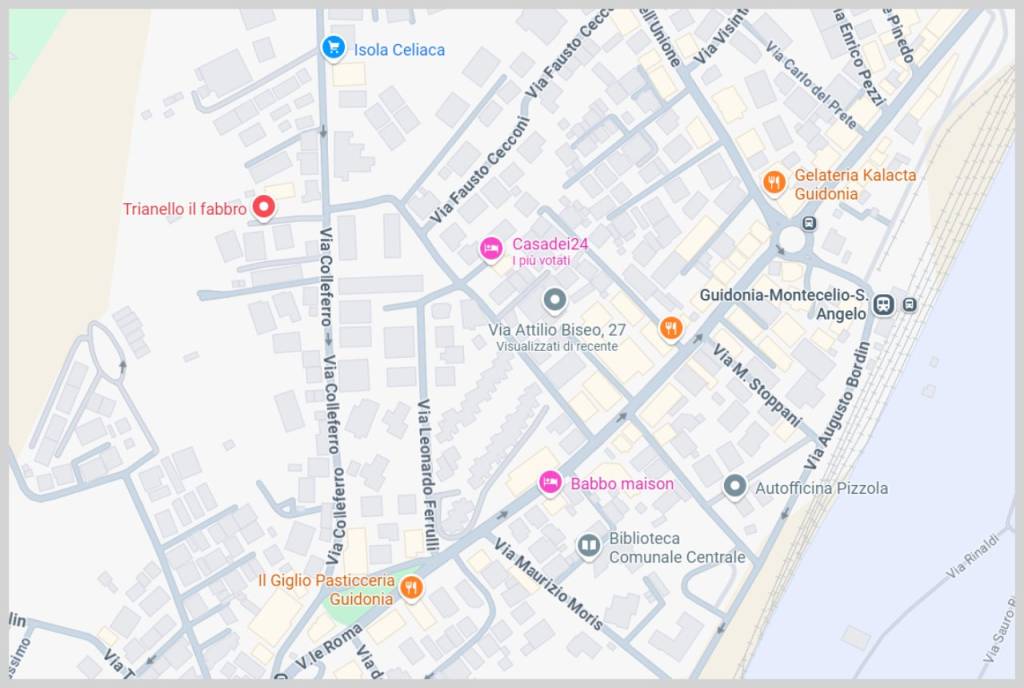1024x688 pixels.
Task: Open the Casadei24 hotel pin
Action: (490, 249)
